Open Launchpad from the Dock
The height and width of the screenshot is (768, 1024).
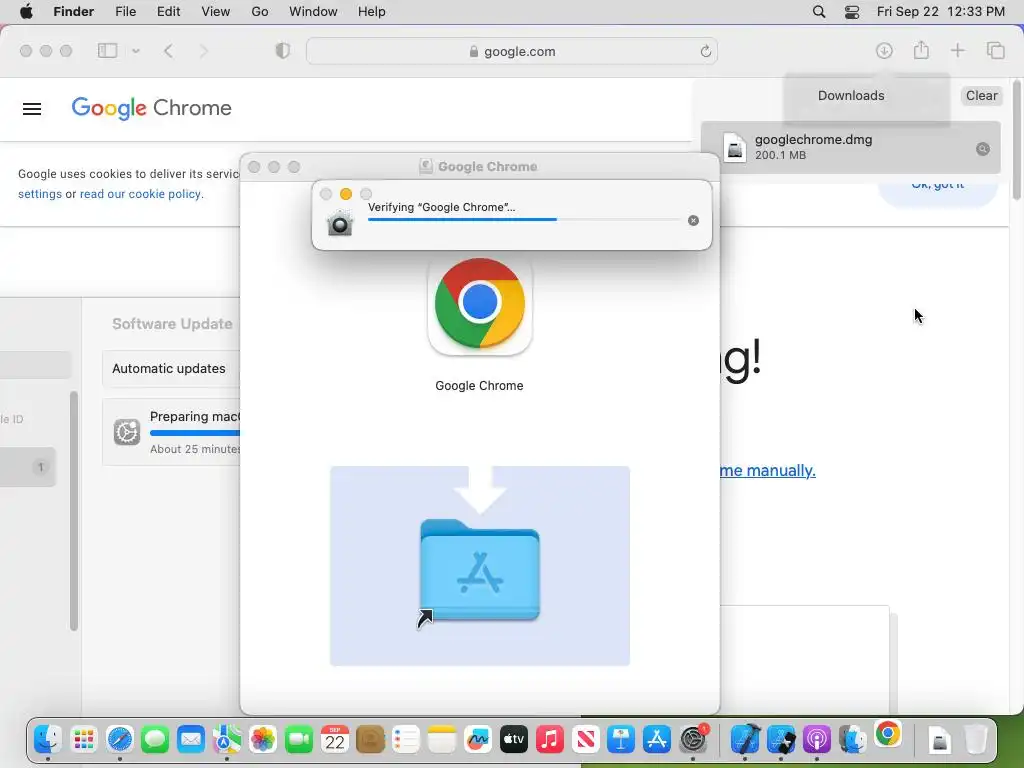click(84, 739)
